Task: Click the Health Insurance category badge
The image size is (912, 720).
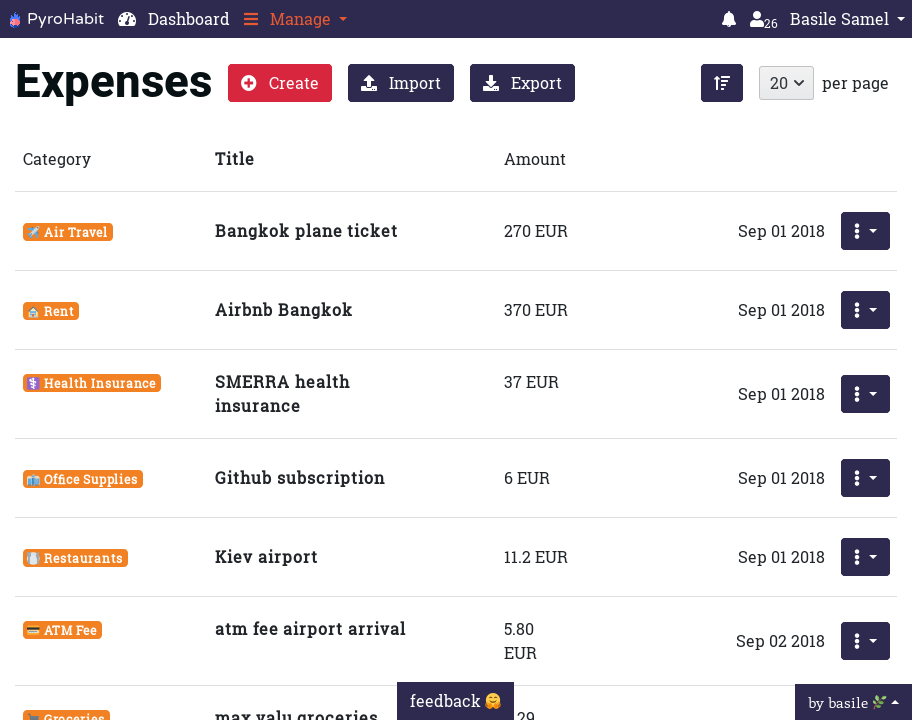Action: (x=92, y=383)
